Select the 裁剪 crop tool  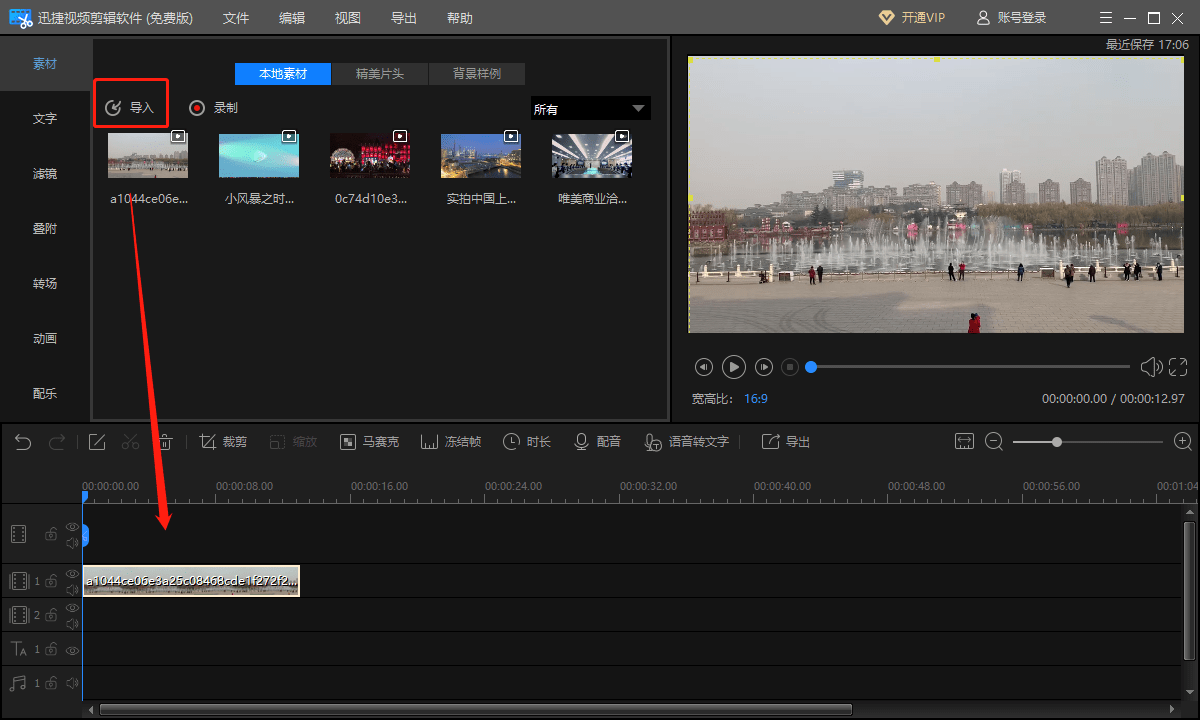tap(223, 442)
